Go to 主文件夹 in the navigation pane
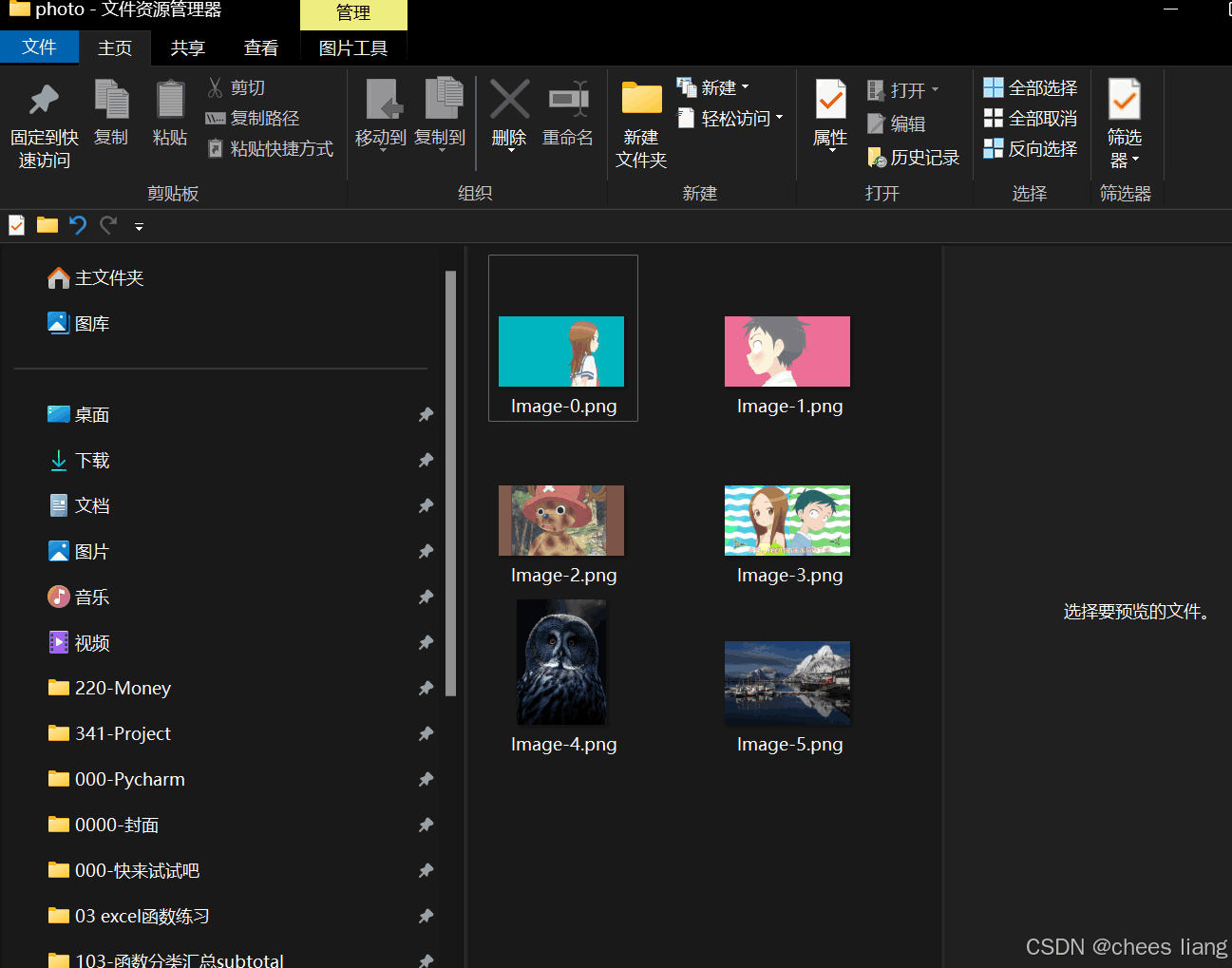 coord(96,277)
